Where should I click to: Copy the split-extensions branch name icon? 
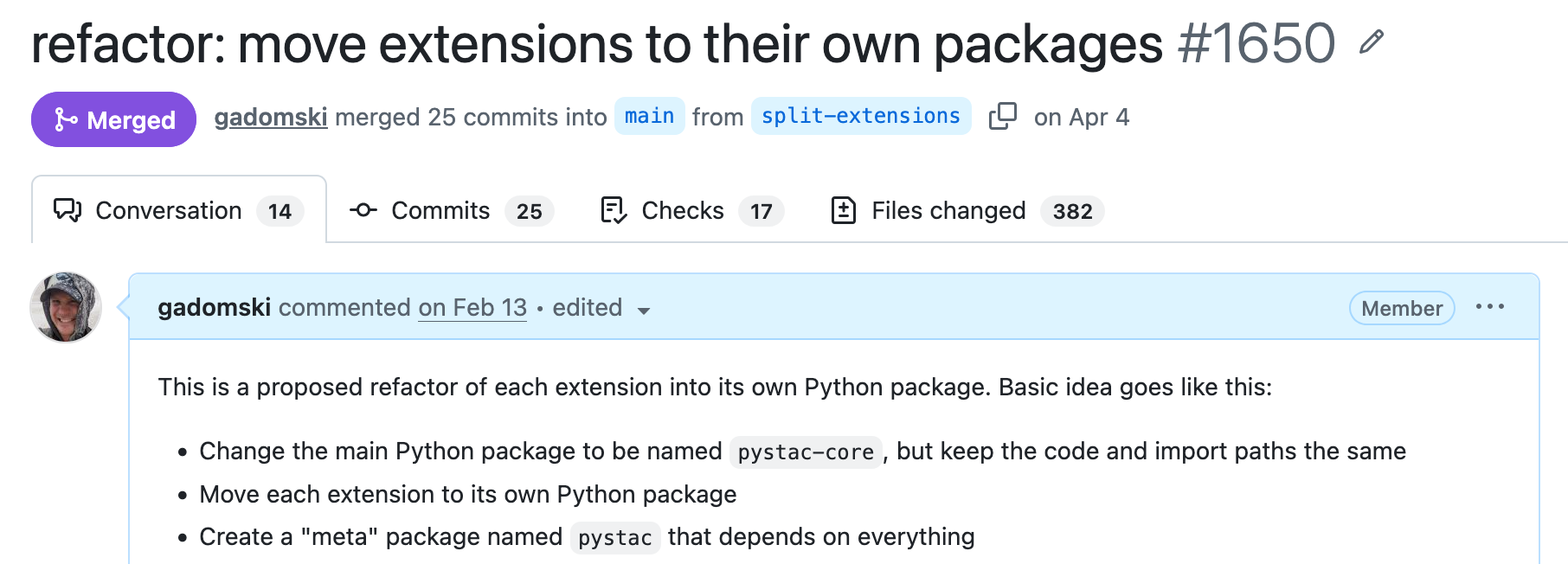pos(1002,116)
